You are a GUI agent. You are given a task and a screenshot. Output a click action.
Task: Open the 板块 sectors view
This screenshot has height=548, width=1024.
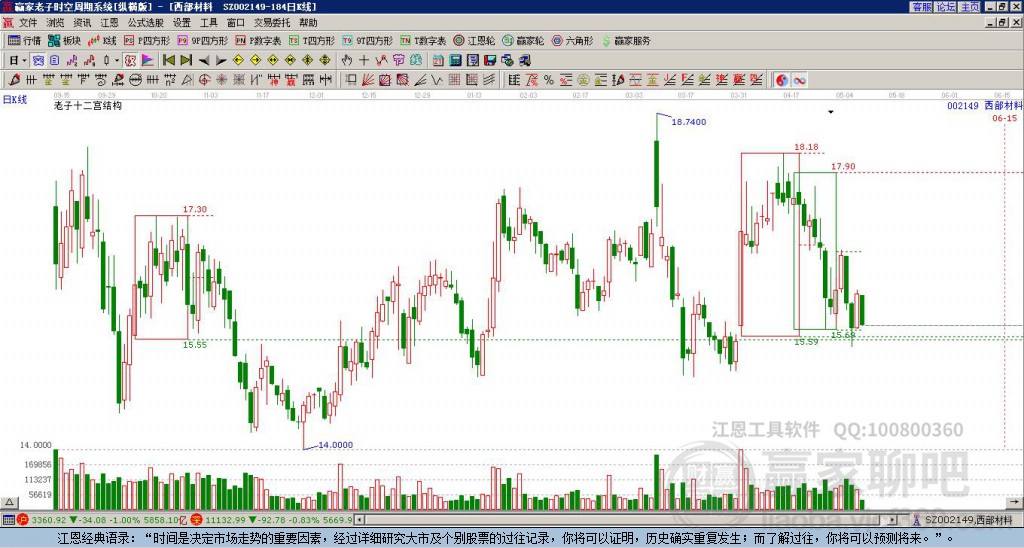(x=64, y=40)
